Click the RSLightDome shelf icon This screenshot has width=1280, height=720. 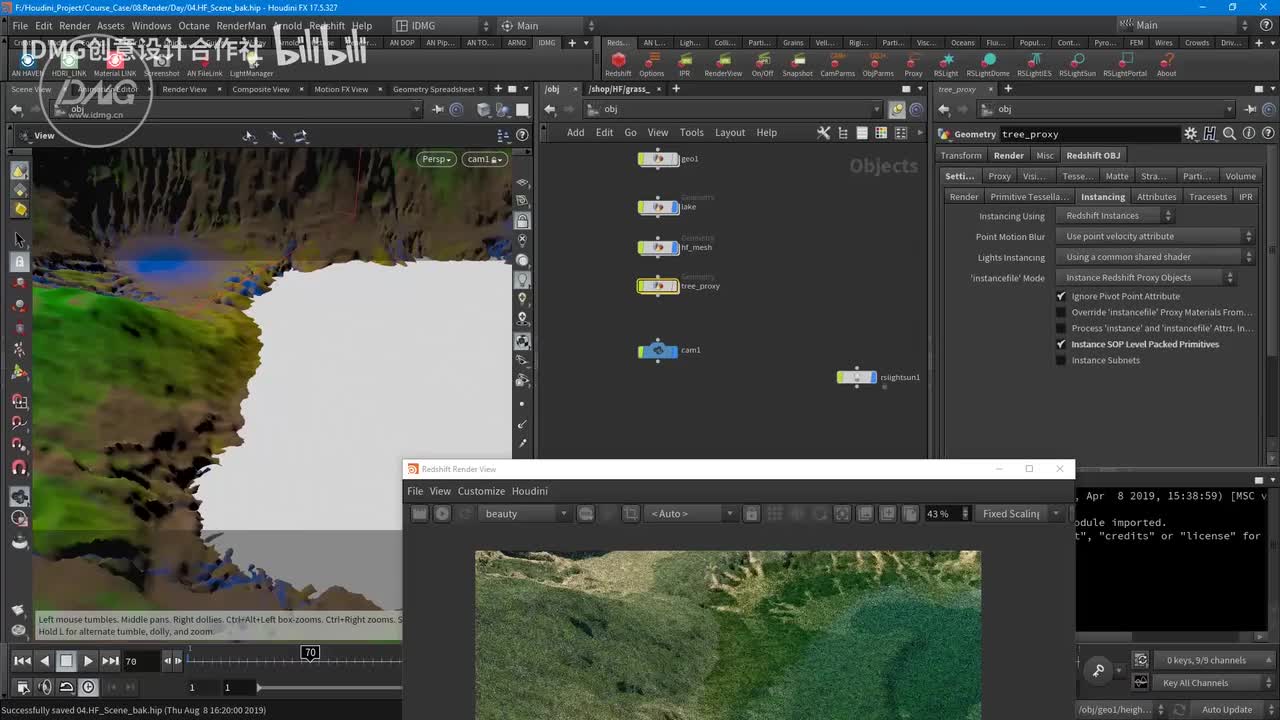click(x=987, y=63)
